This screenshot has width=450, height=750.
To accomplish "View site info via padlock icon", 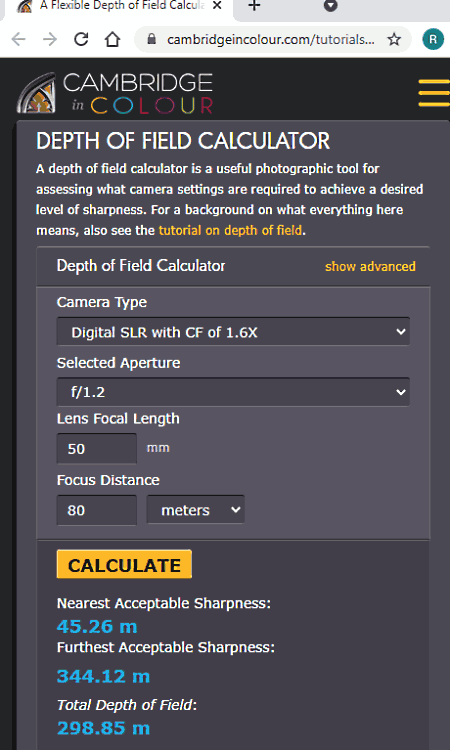I will [x=152, y=39].
